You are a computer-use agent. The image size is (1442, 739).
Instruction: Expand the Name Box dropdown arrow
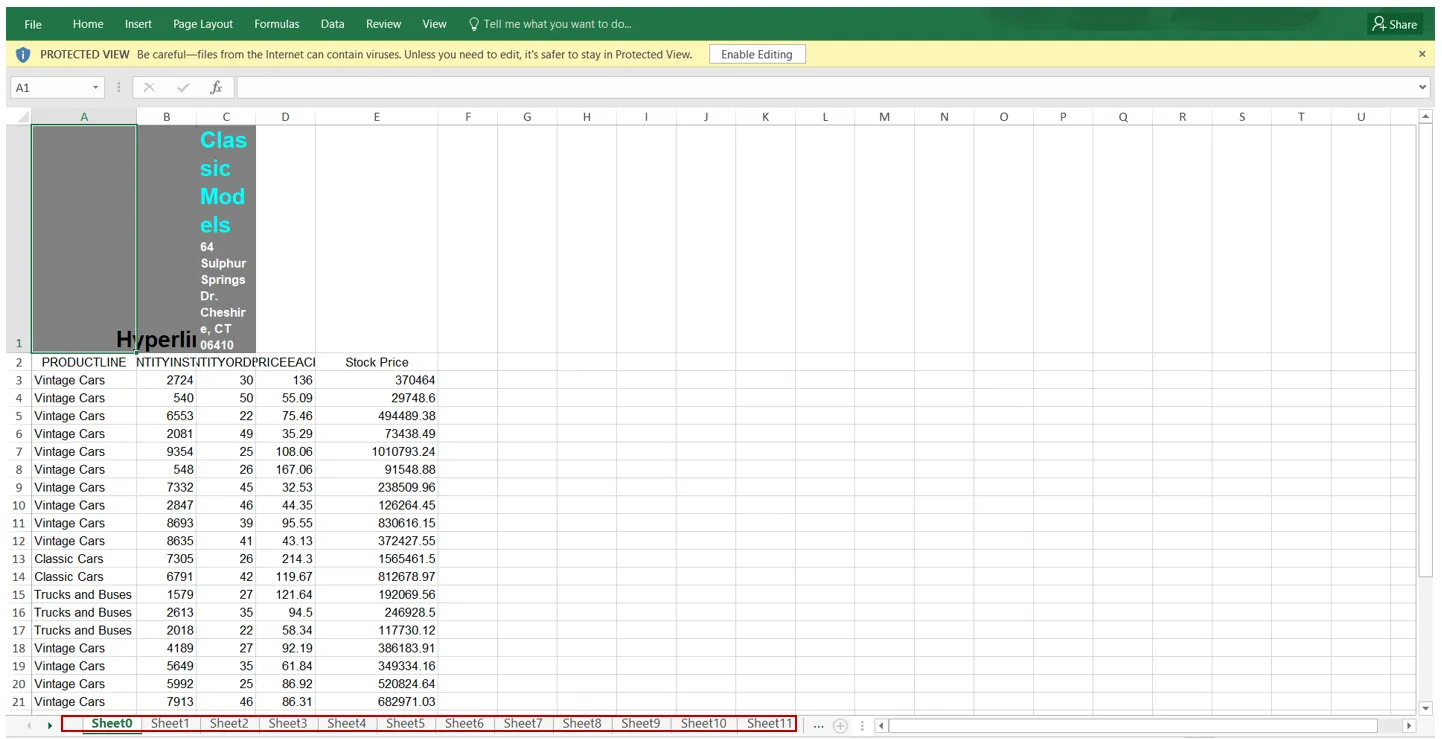(96, 88)
